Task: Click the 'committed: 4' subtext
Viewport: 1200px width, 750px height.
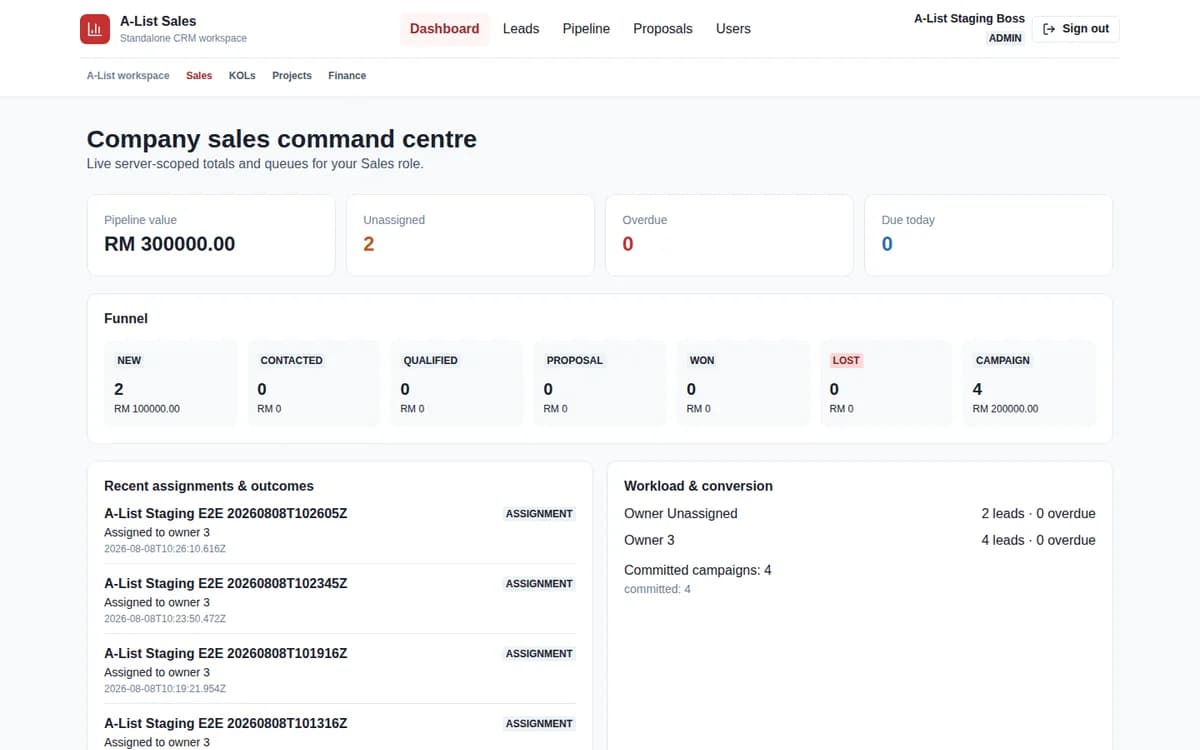Action: (x=657, y=590)
